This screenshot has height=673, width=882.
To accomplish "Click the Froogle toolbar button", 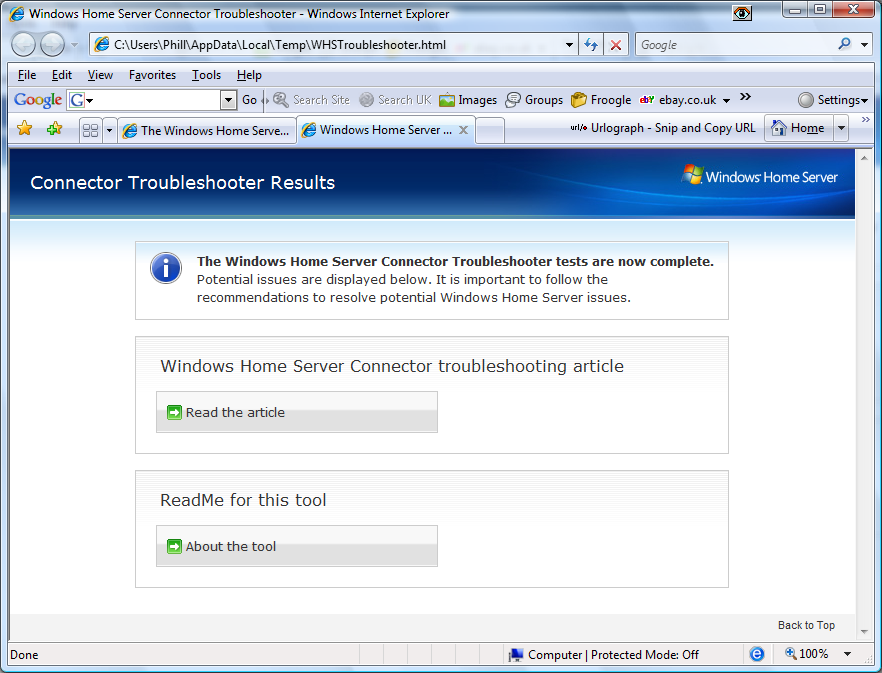I will 601,100.
